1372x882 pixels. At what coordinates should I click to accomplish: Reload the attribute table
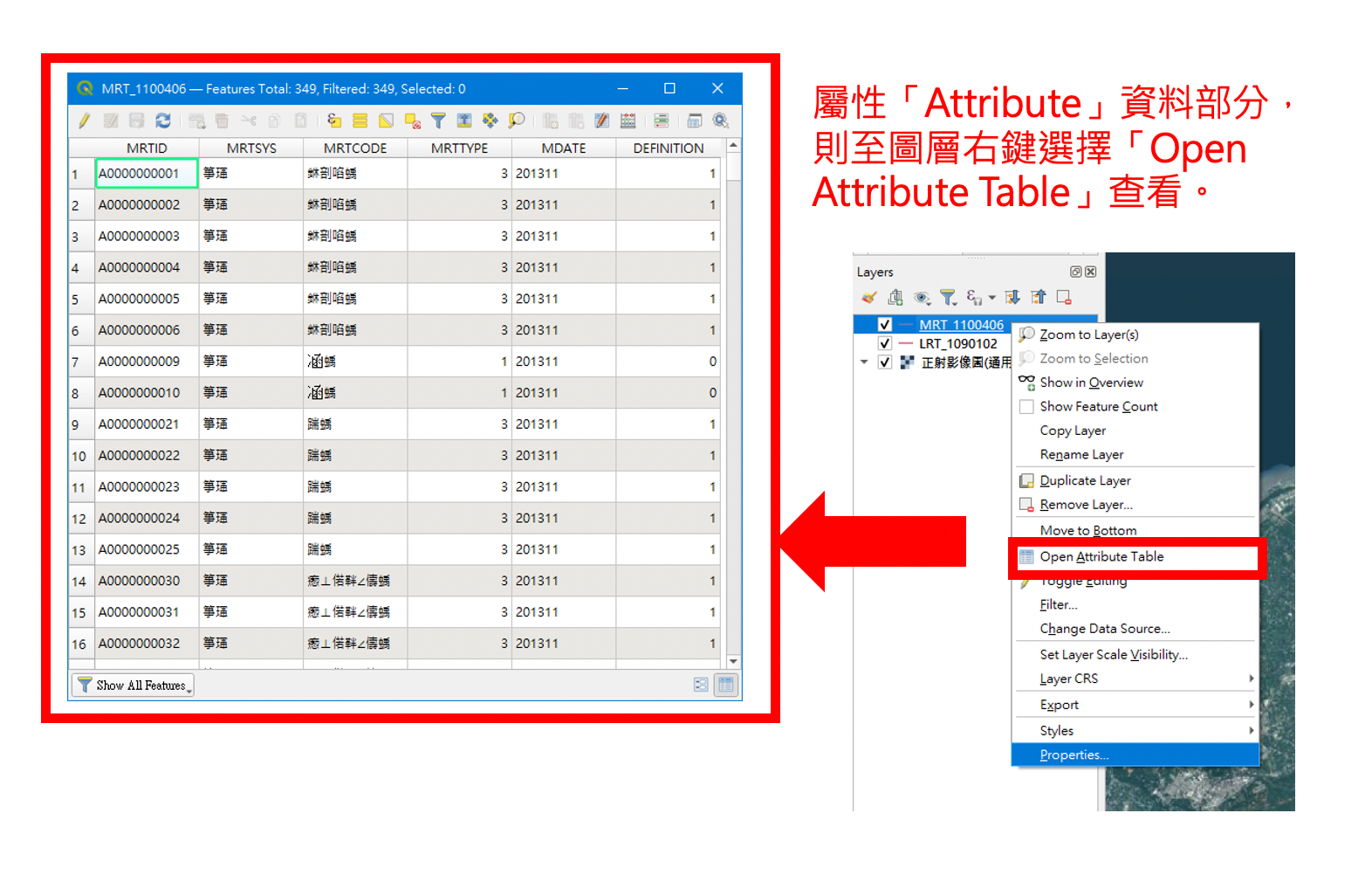[163, 121]
